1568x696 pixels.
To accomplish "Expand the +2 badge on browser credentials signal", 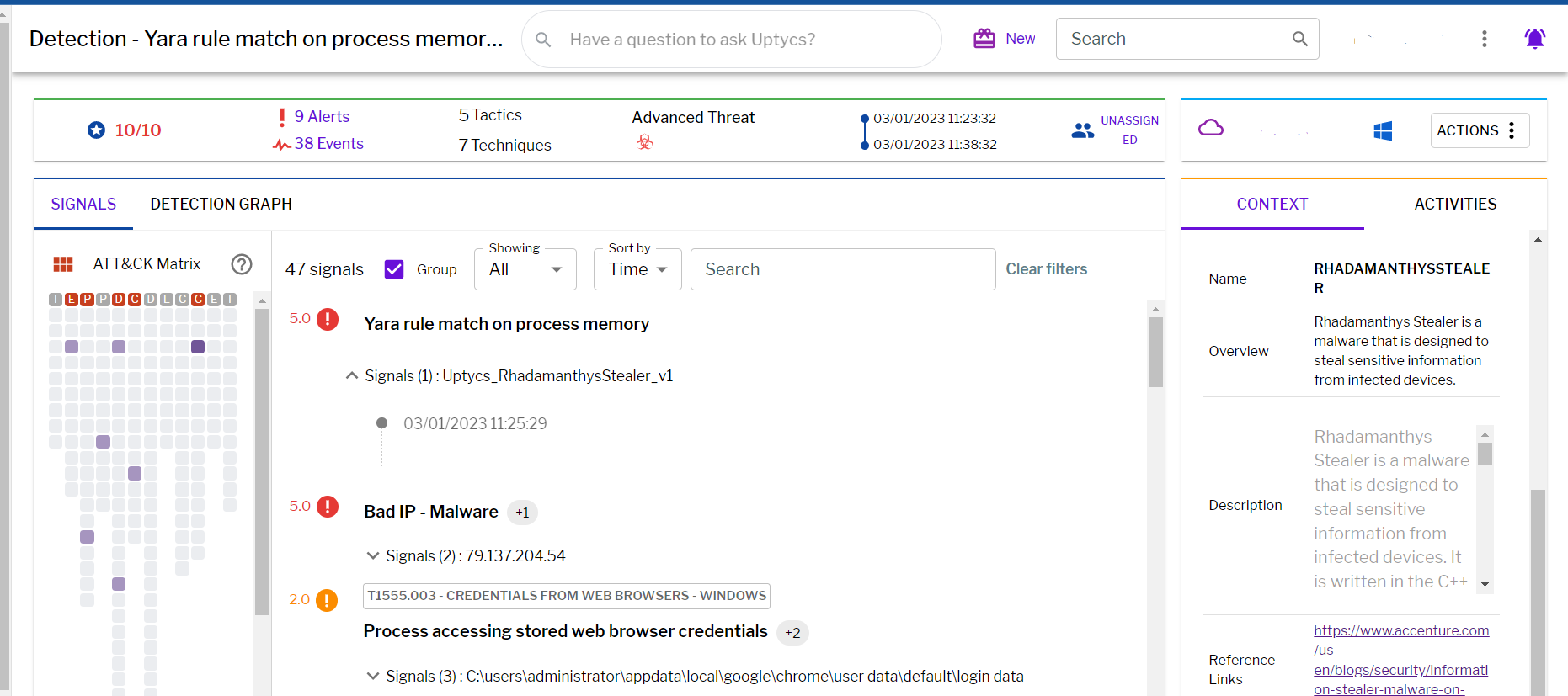I will [792, 633].
